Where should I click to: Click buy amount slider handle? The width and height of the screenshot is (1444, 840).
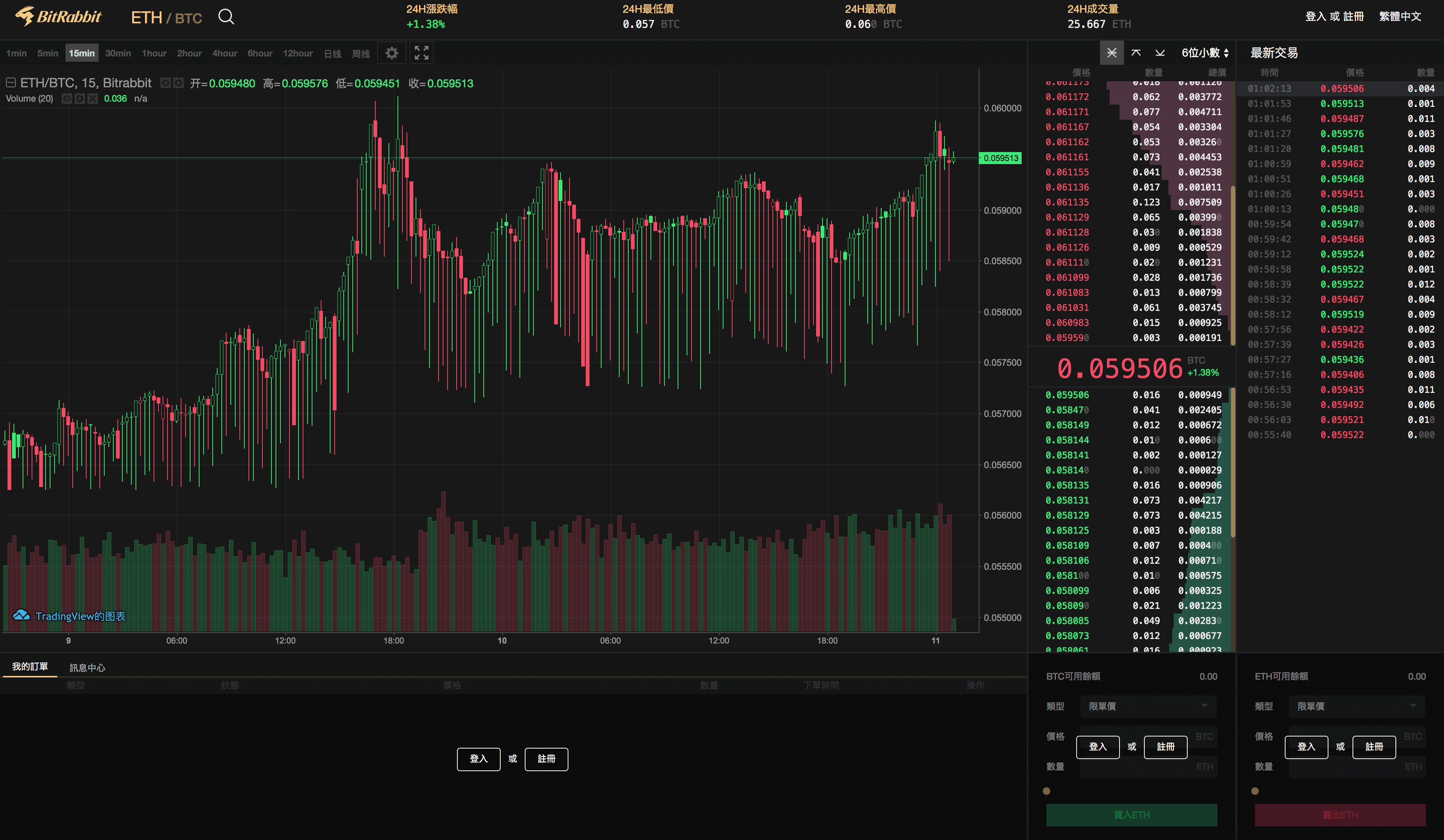1046,791
